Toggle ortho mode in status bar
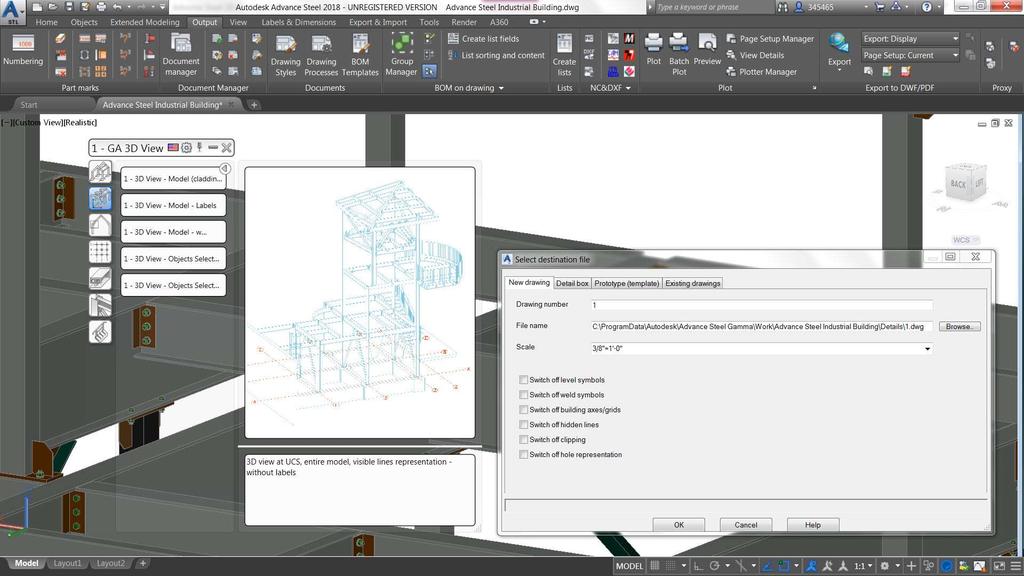This screenshot has width=1024, height=576. 698,566
